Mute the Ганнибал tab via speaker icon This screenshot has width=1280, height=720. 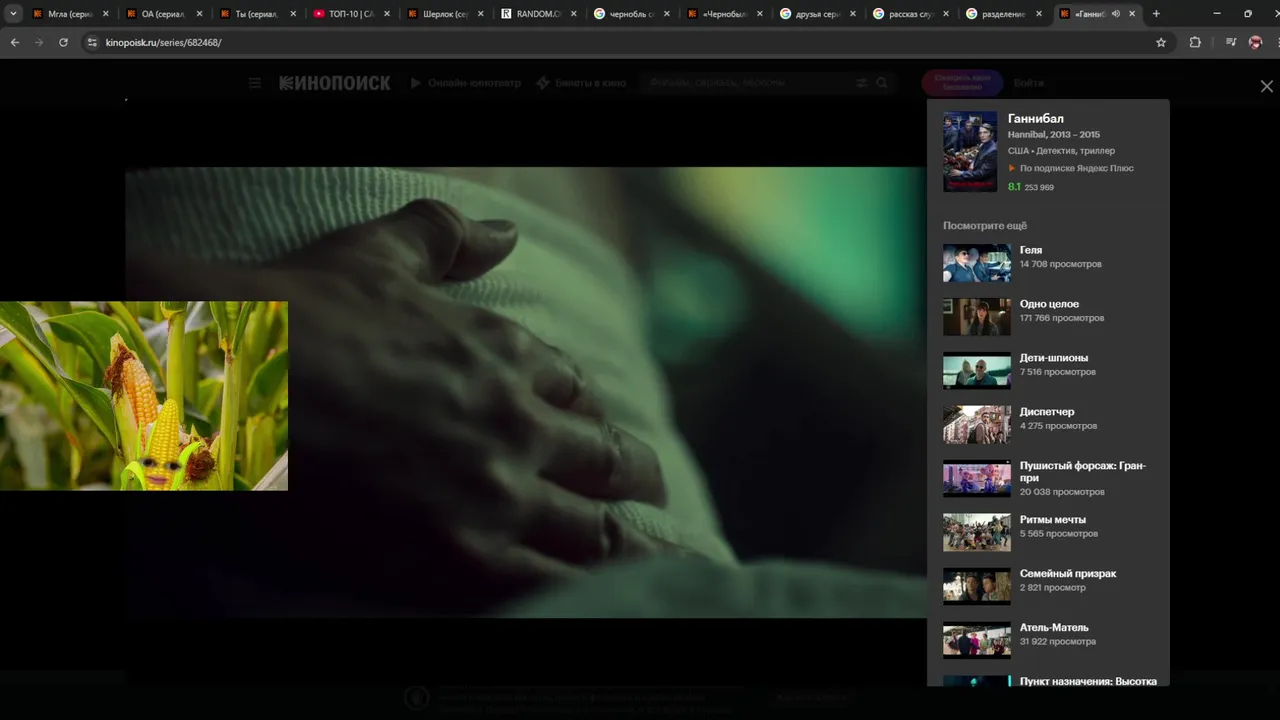point(1116,14)
